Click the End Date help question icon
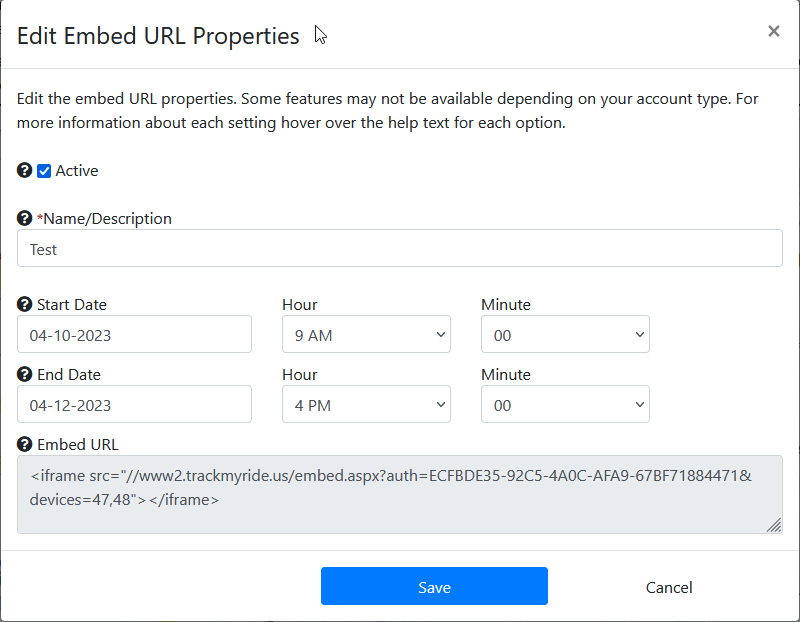This screenshot has width=800, height=622. coord(24,374)
